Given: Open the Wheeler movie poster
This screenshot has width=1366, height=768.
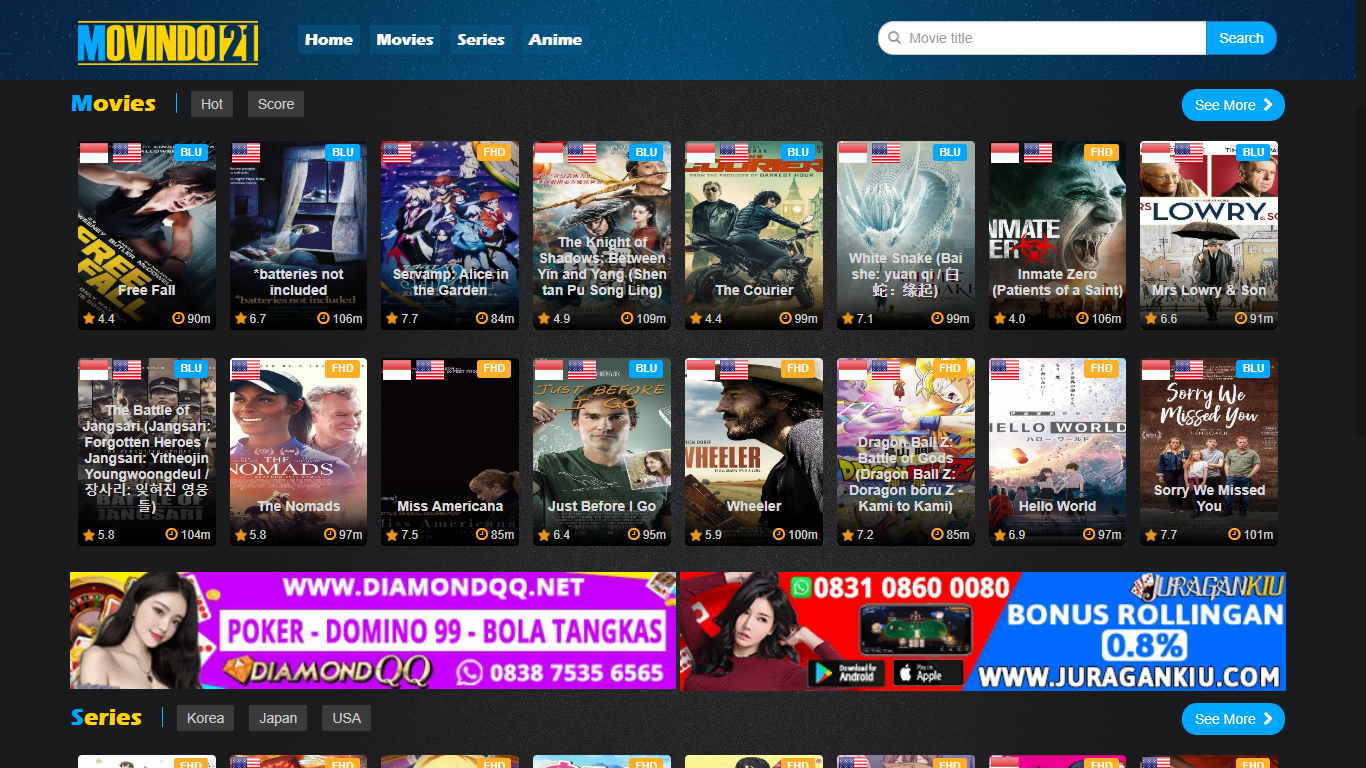Looking at the screenshot, I should [754, 452].
